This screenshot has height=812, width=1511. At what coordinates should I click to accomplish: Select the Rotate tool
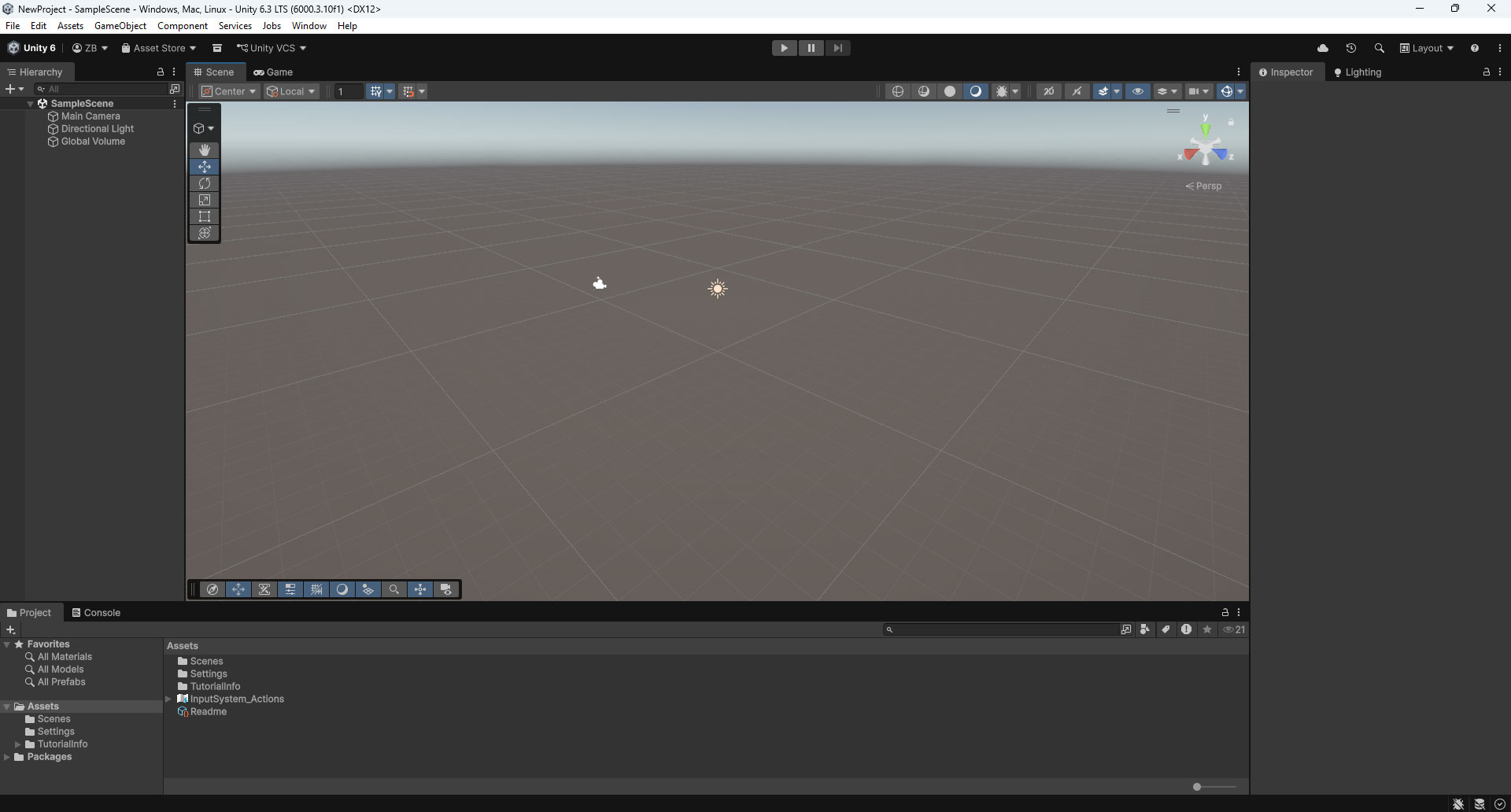(204, 183)
